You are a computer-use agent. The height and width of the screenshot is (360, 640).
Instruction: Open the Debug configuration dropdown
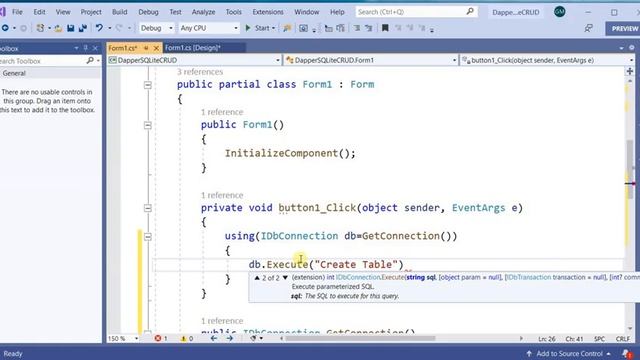point(157,28)
